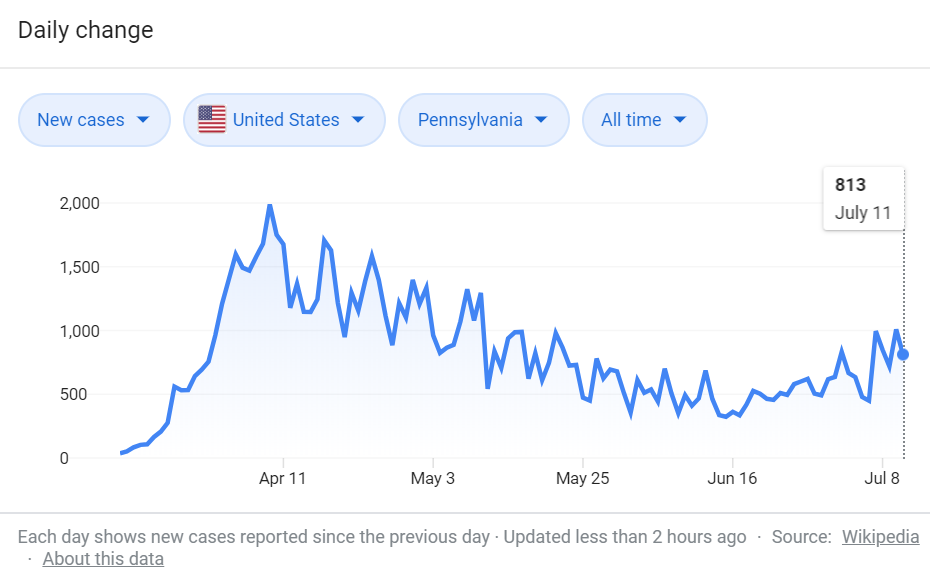Open the All time range dropdown
Viewport: 930px width, 574px height.
point(645,120)
